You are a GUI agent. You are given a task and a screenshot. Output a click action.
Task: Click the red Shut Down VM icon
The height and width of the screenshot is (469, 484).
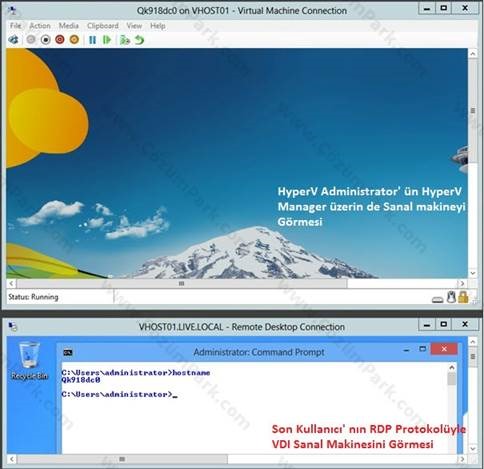tap(60, 40)
